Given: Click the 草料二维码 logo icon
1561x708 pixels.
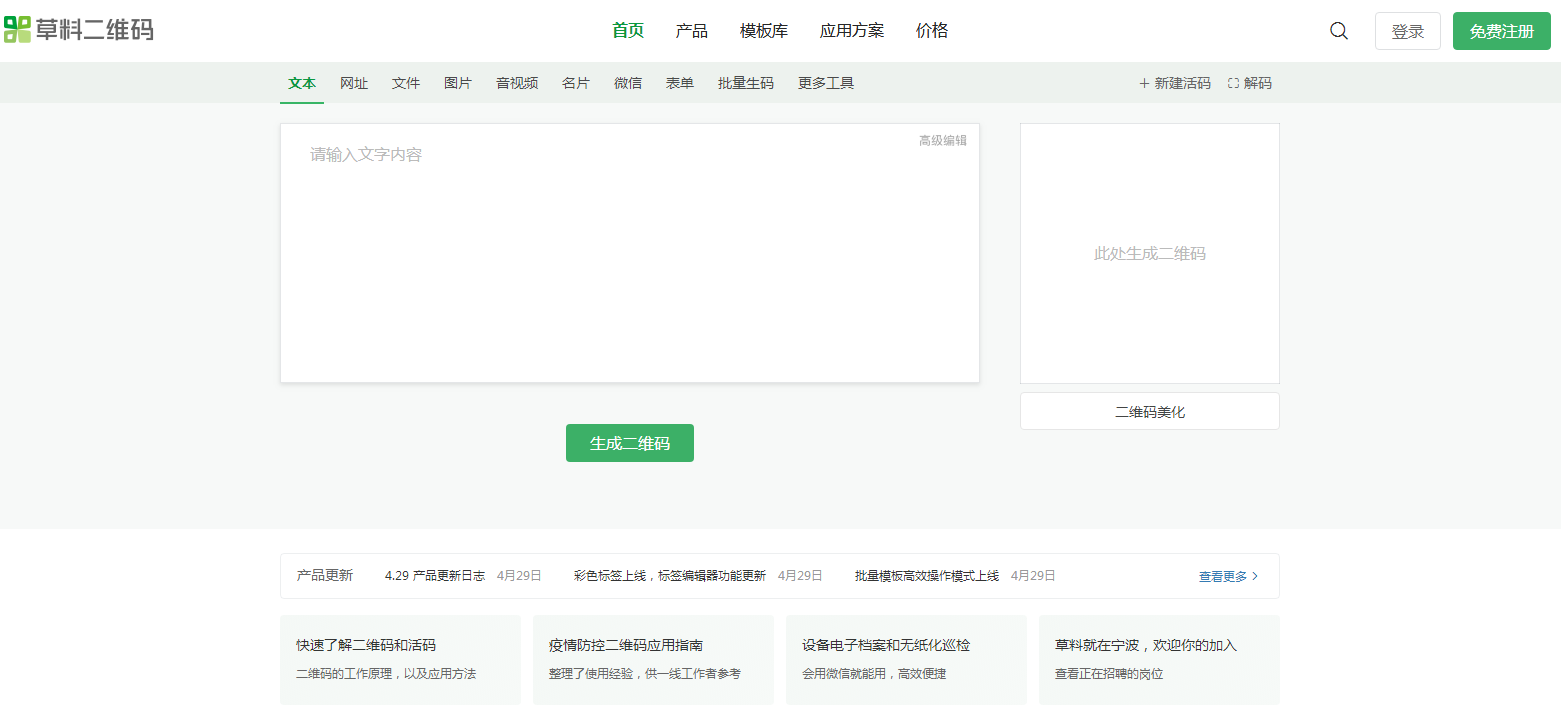Looking at the screenshot, I should [x=15, y=30].
